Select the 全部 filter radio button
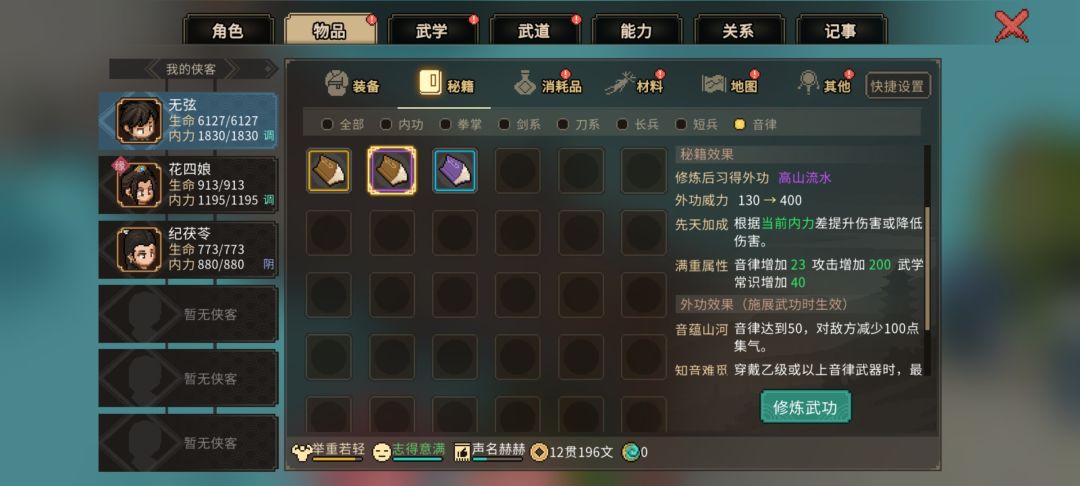 (327, 125)
